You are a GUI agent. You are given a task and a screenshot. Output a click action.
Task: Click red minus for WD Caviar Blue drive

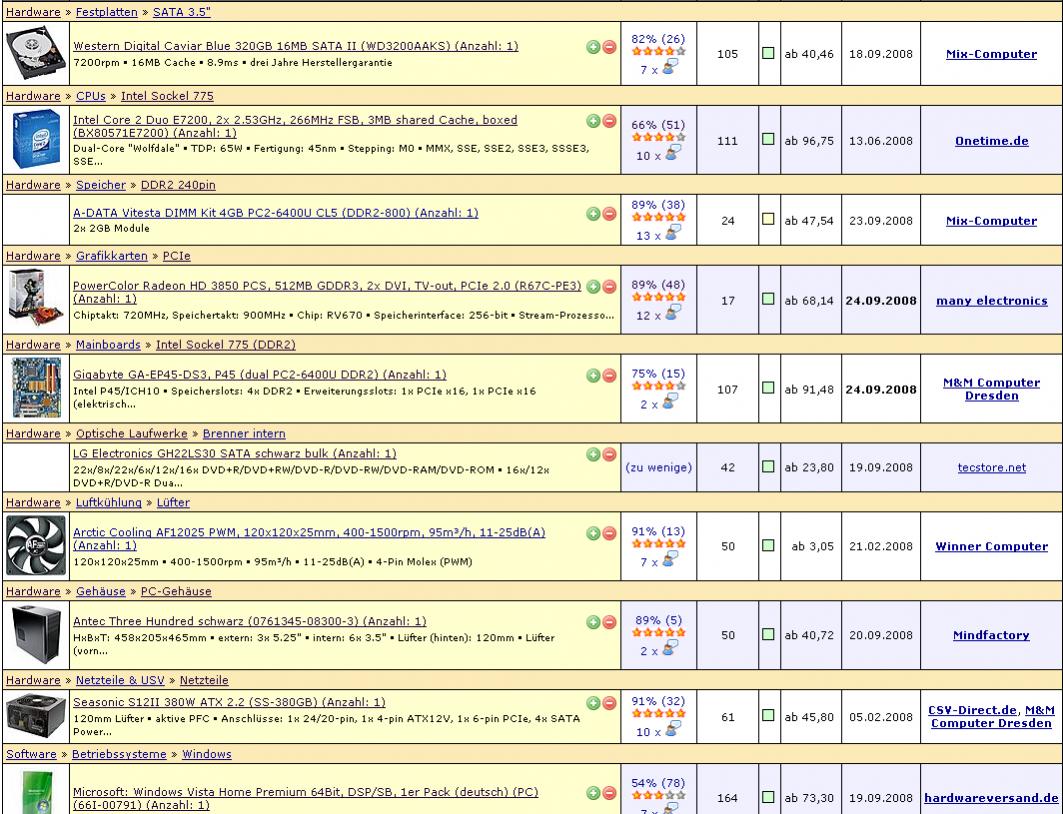coord(609,47)
